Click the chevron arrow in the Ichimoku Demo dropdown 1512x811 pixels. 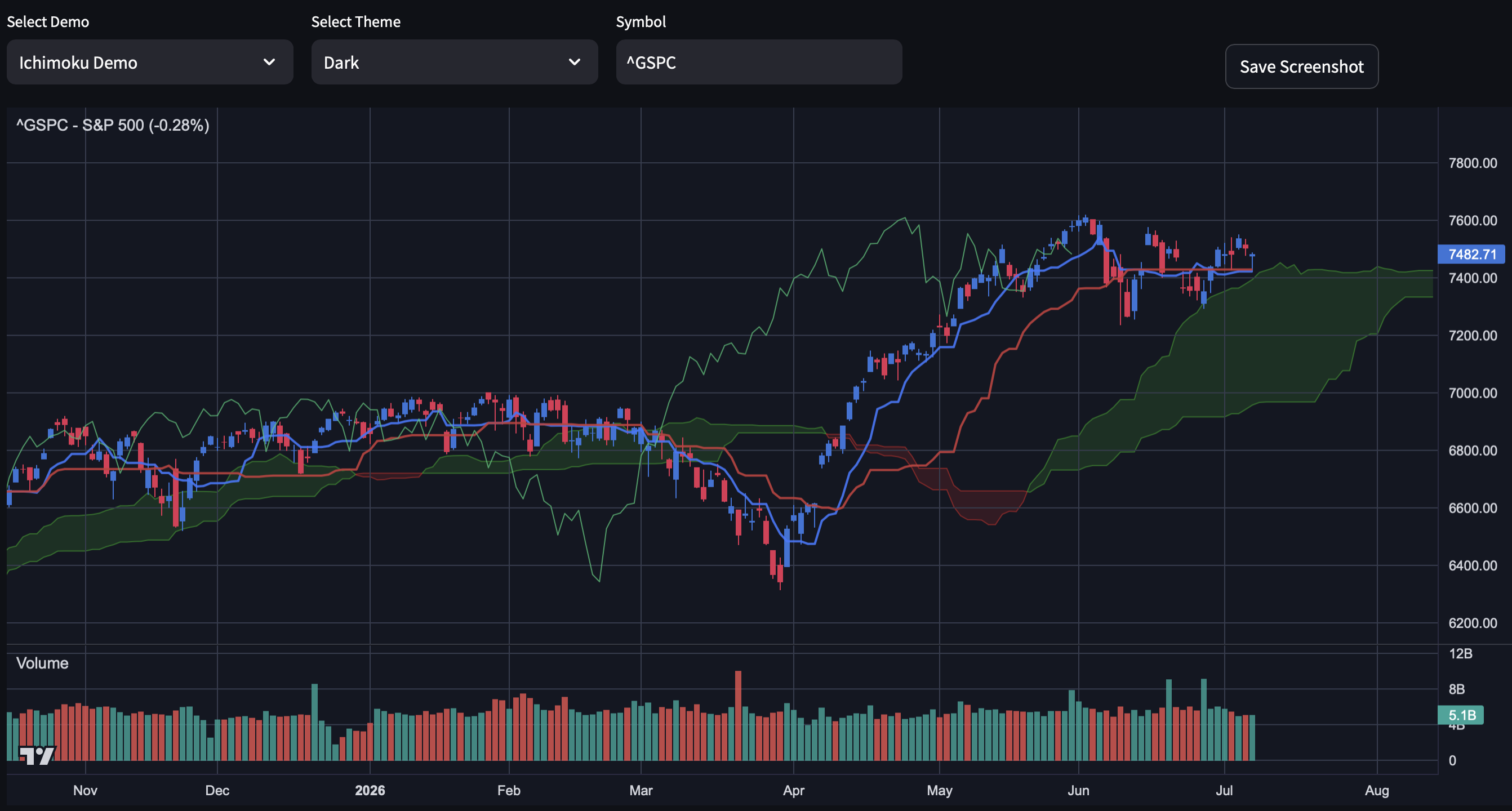(269, 62)
